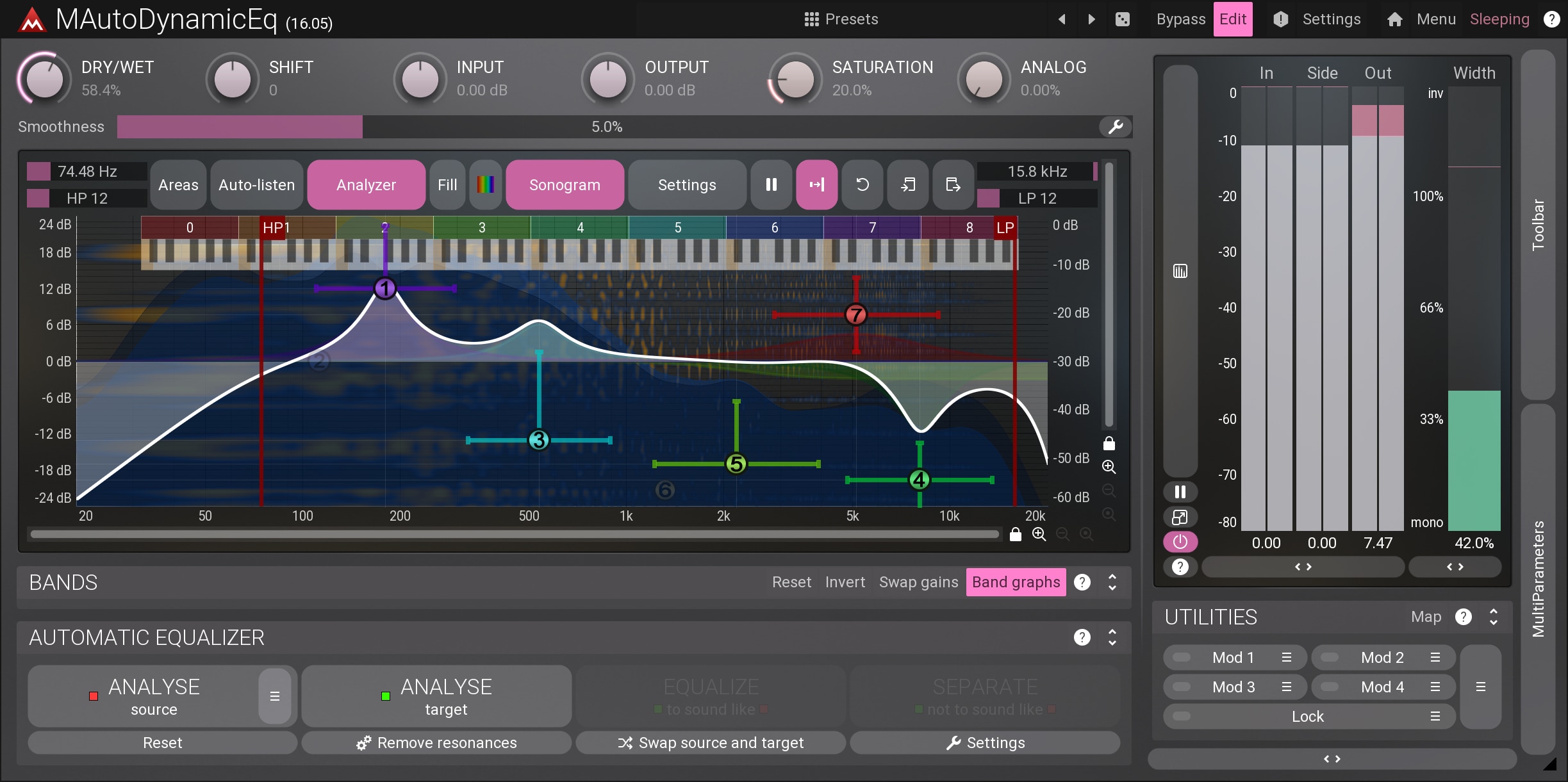Click Swap source and target
The width and height of the screenshot is (1568, 782).
pyautogui.click(x=711, y=743)
